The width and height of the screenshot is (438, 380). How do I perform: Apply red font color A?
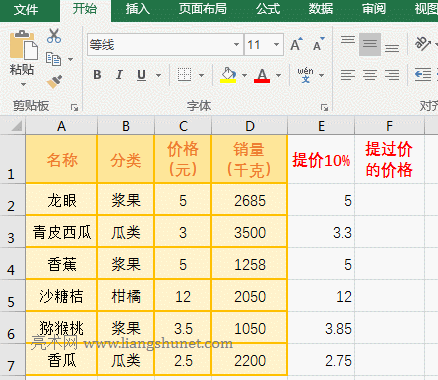pyautogui.click(x=262, y=75)
